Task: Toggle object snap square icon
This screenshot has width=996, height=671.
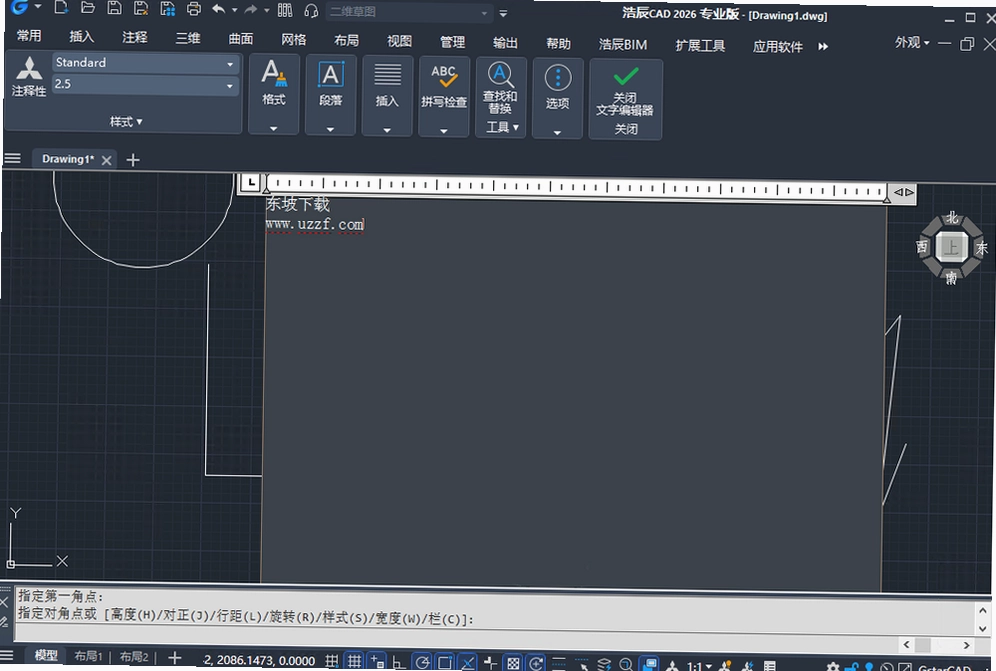Action: [445, 663]
